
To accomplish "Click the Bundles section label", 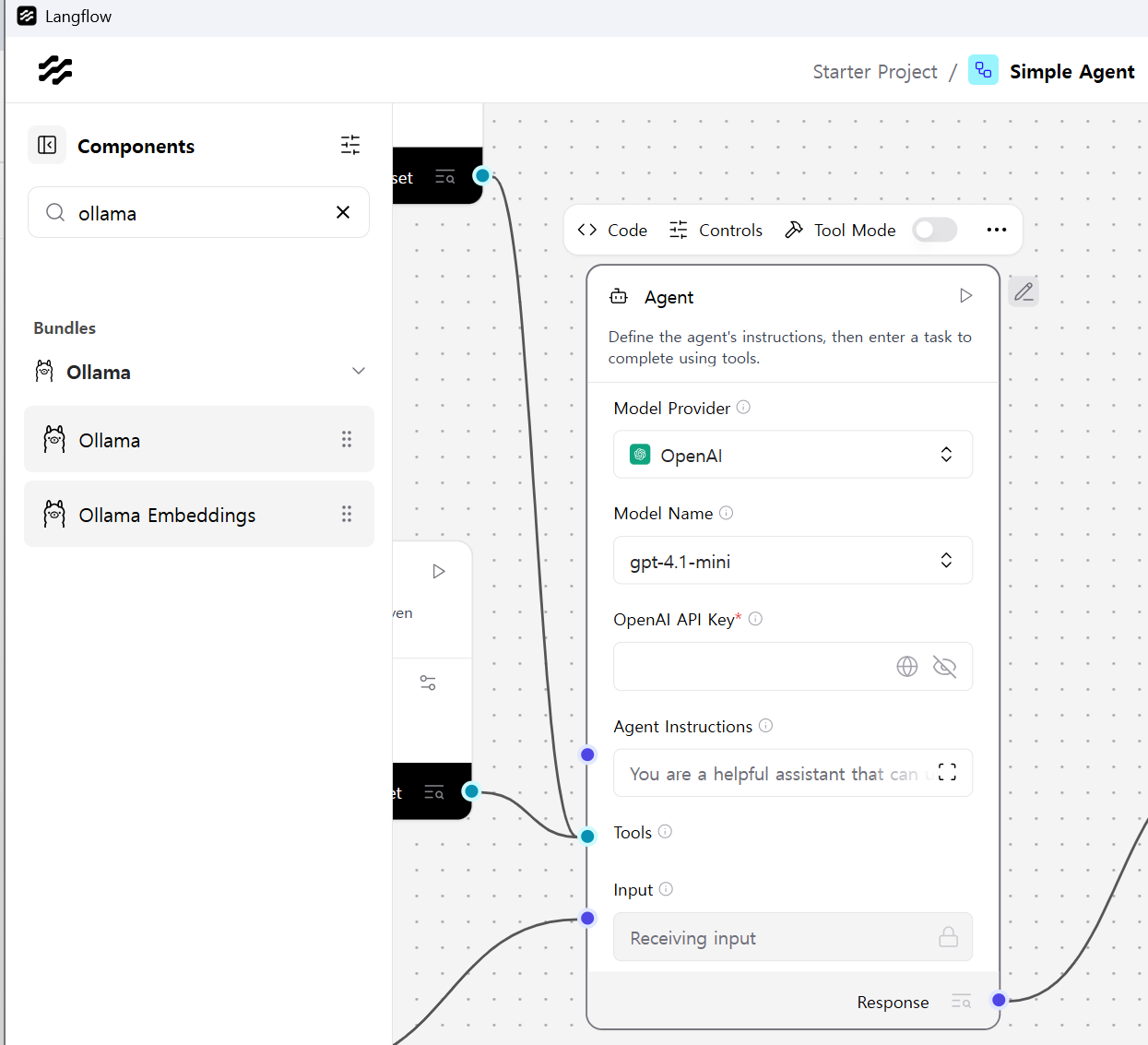I will (65, 328).
